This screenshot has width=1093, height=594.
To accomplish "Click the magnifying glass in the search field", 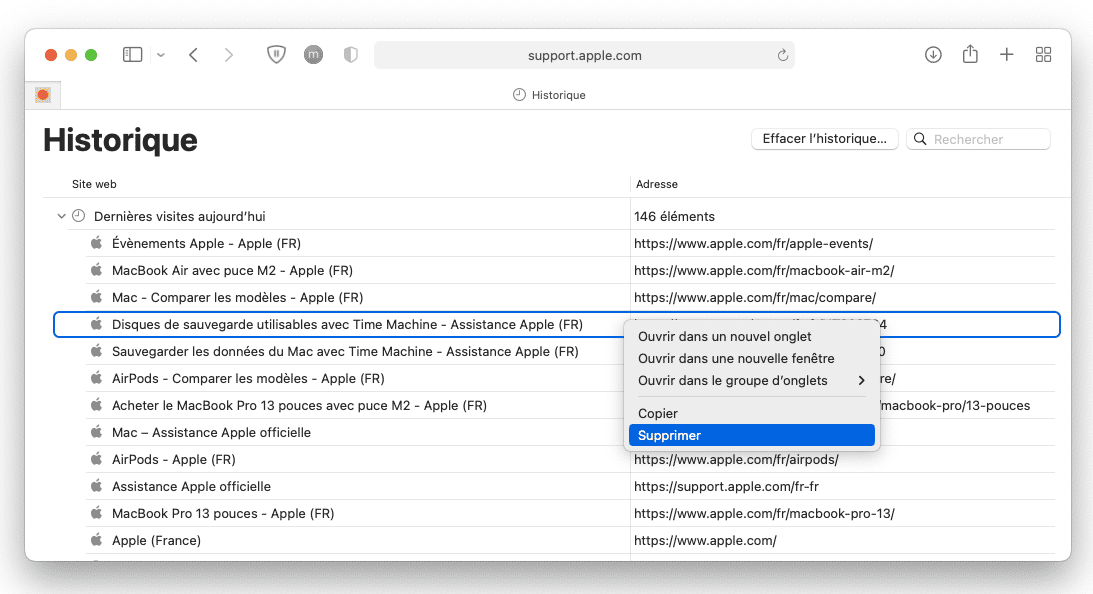I will (920, 139).
